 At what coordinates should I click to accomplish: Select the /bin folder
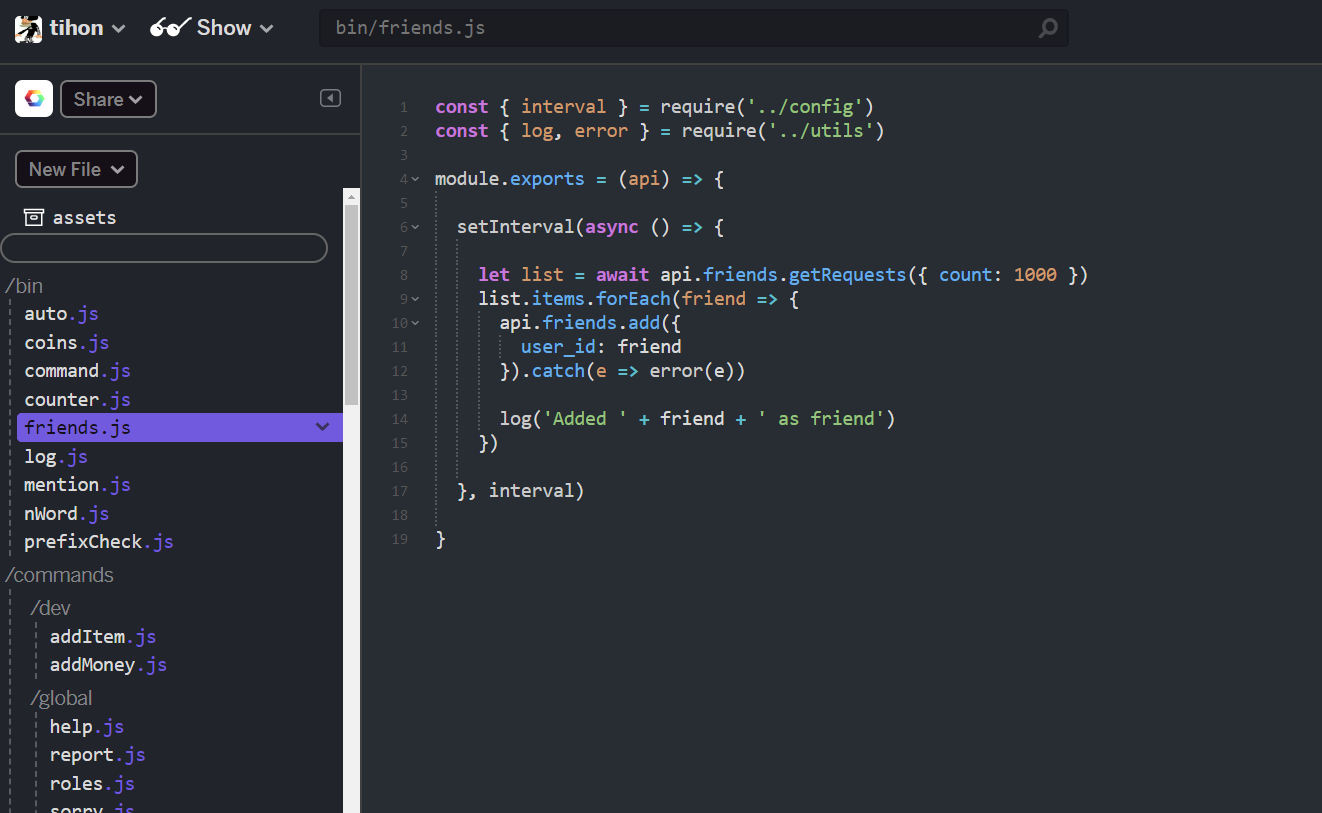24,286
